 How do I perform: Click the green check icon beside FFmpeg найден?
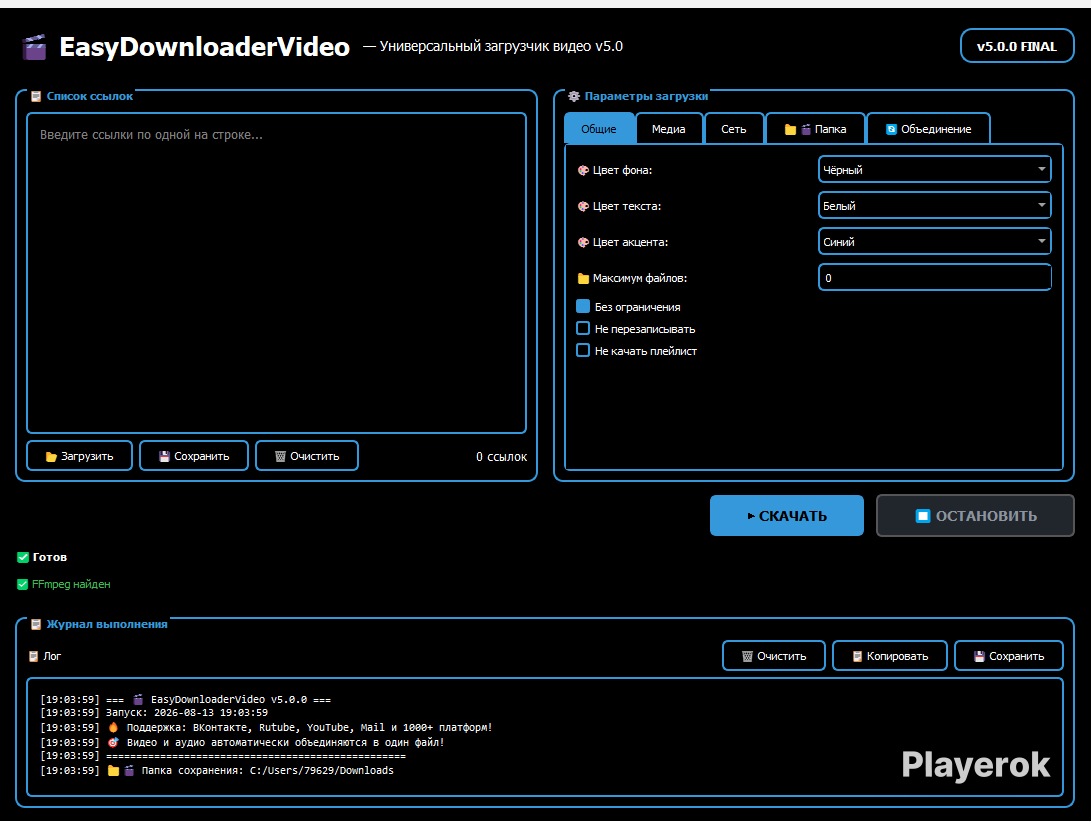click(23, 584)
